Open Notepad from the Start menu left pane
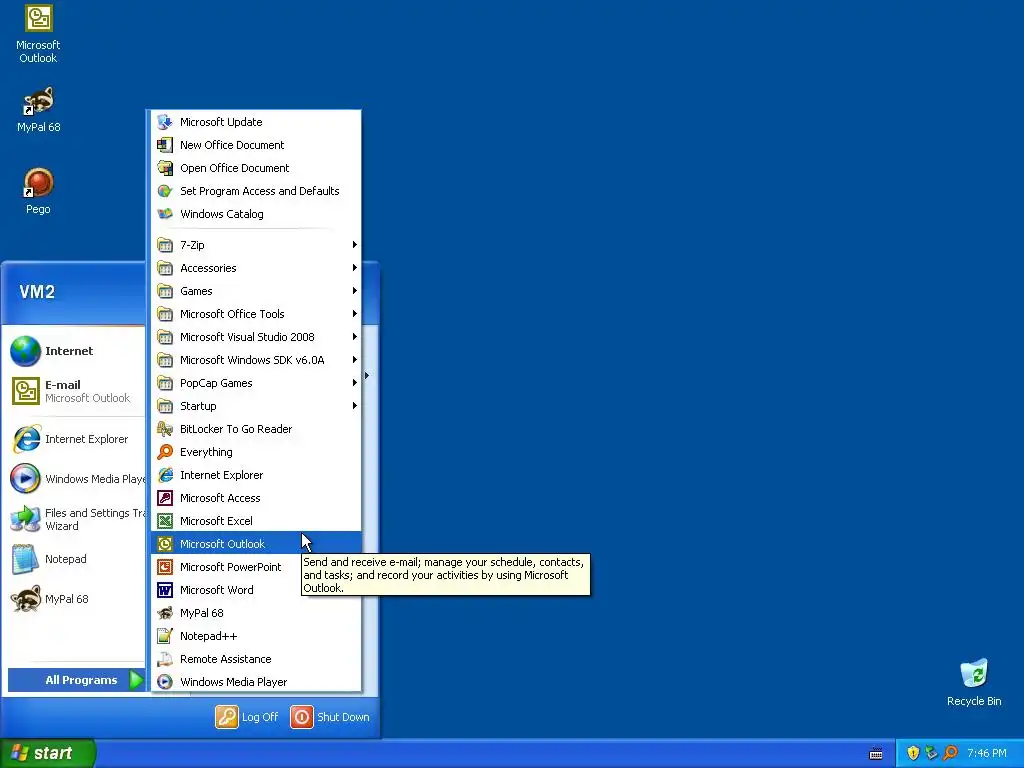 pyautogui.click(x=76, y=559)
